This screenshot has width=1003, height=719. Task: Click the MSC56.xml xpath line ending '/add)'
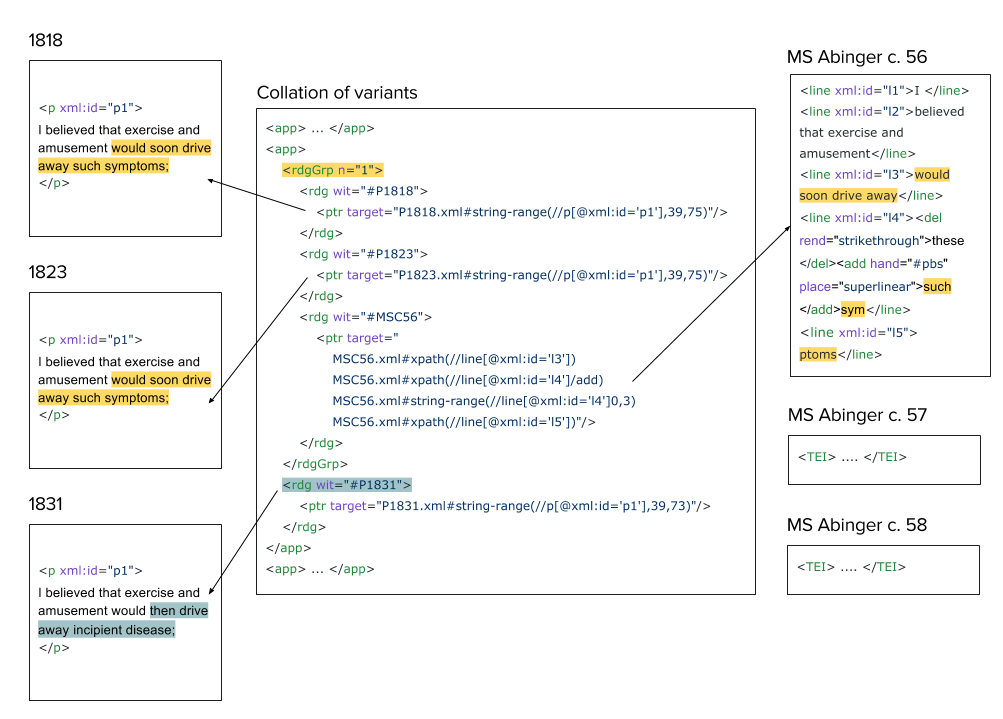[468, 380]
